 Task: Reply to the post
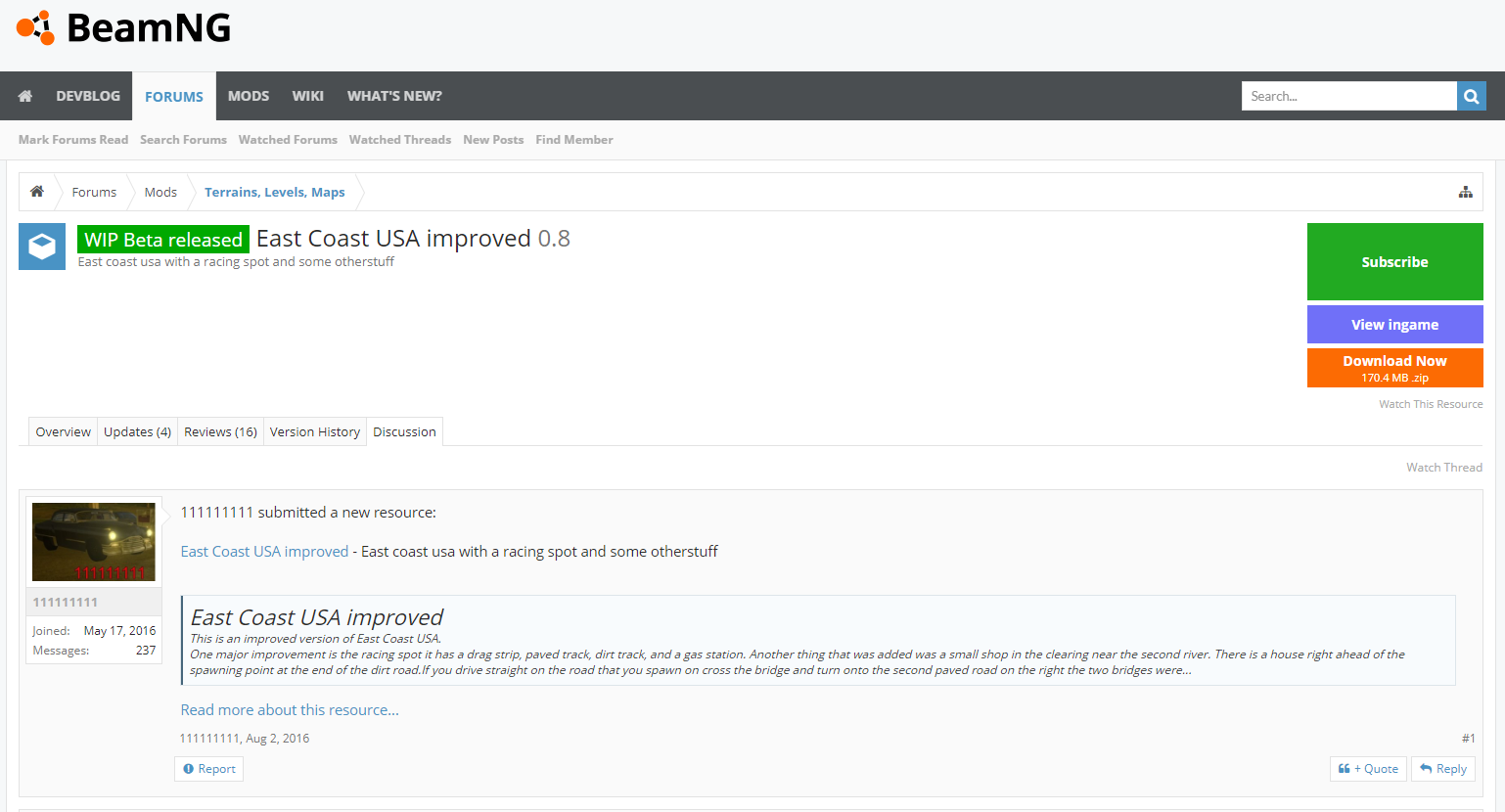click(x=1443, y=769)
